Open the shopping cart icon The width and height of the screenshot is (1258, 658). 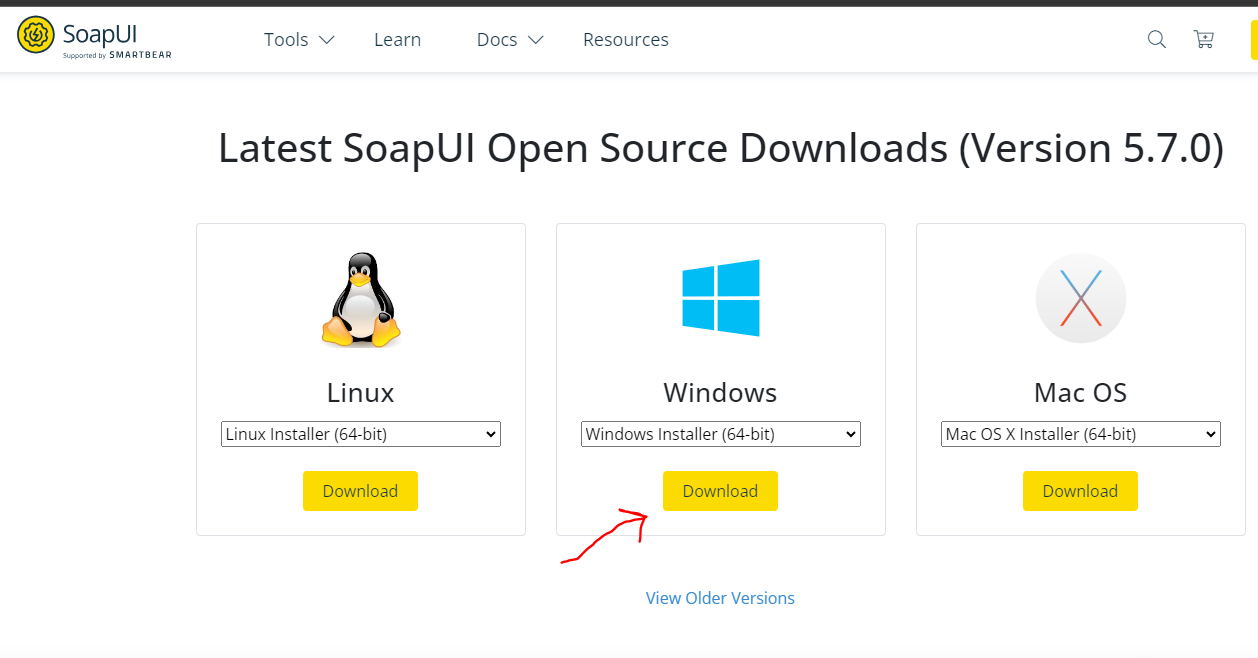click(x=1204, y=39)
